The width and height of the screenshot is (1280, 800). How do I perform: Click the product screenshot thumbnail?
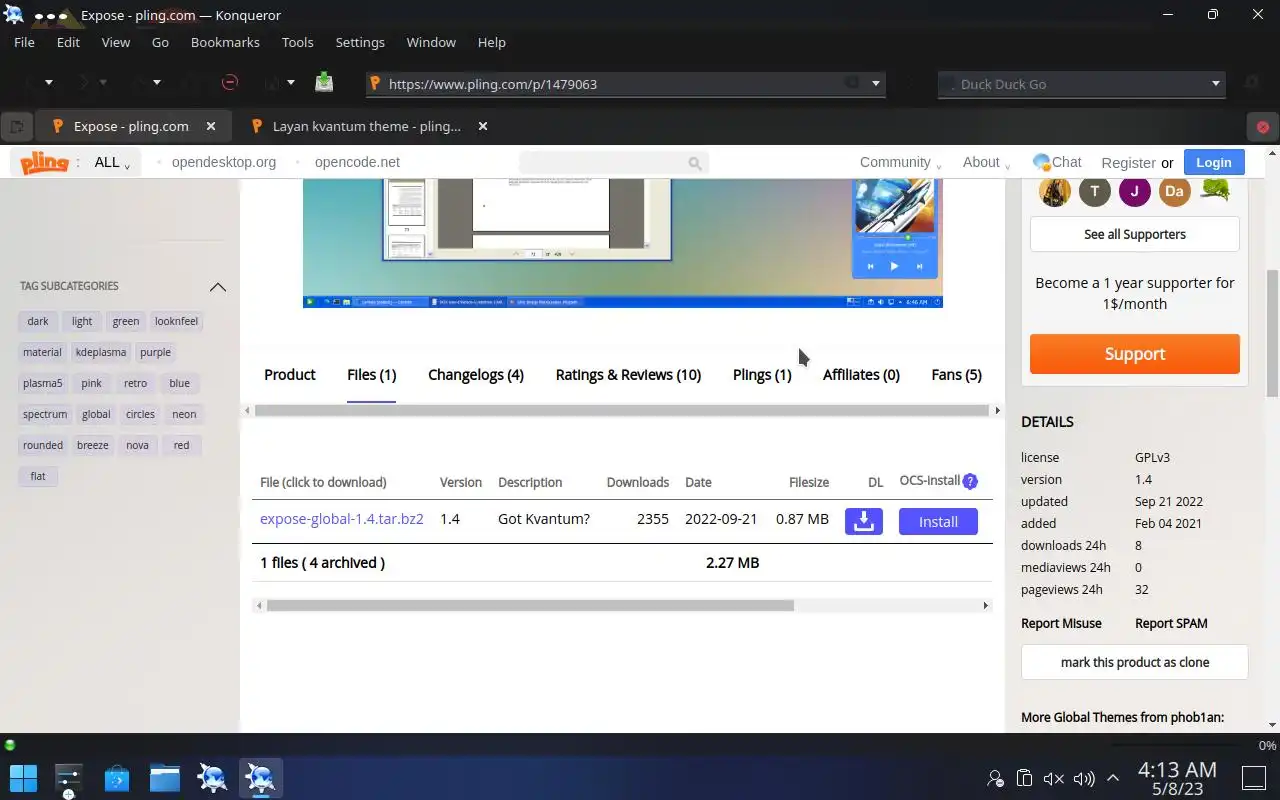click(x=622, y=243)
